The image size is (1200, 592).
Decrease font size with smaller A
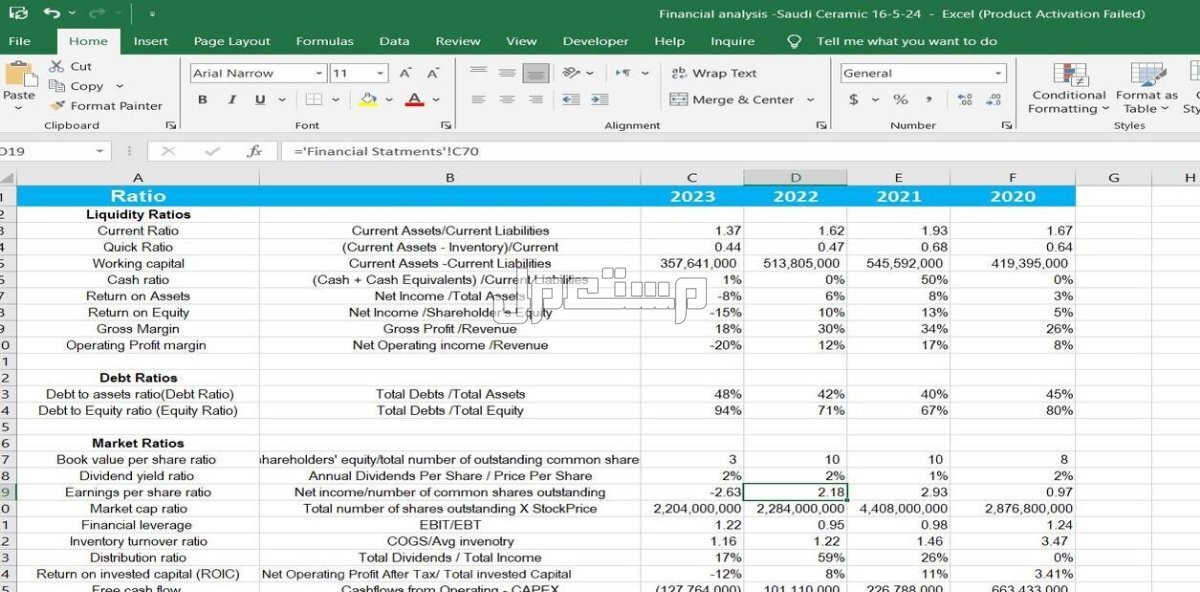(x=433, y=73)
